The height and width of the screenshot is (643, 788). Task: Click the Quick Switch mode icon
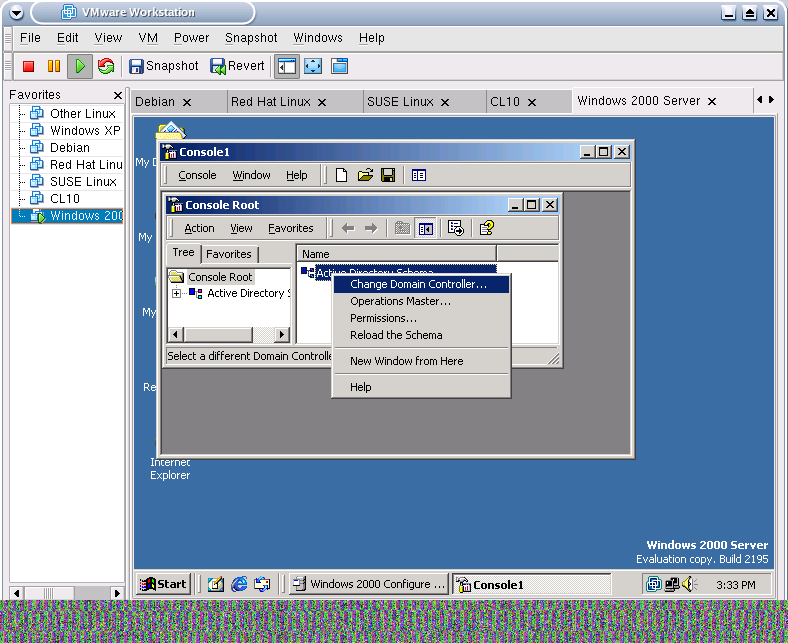tap(340, 66)
